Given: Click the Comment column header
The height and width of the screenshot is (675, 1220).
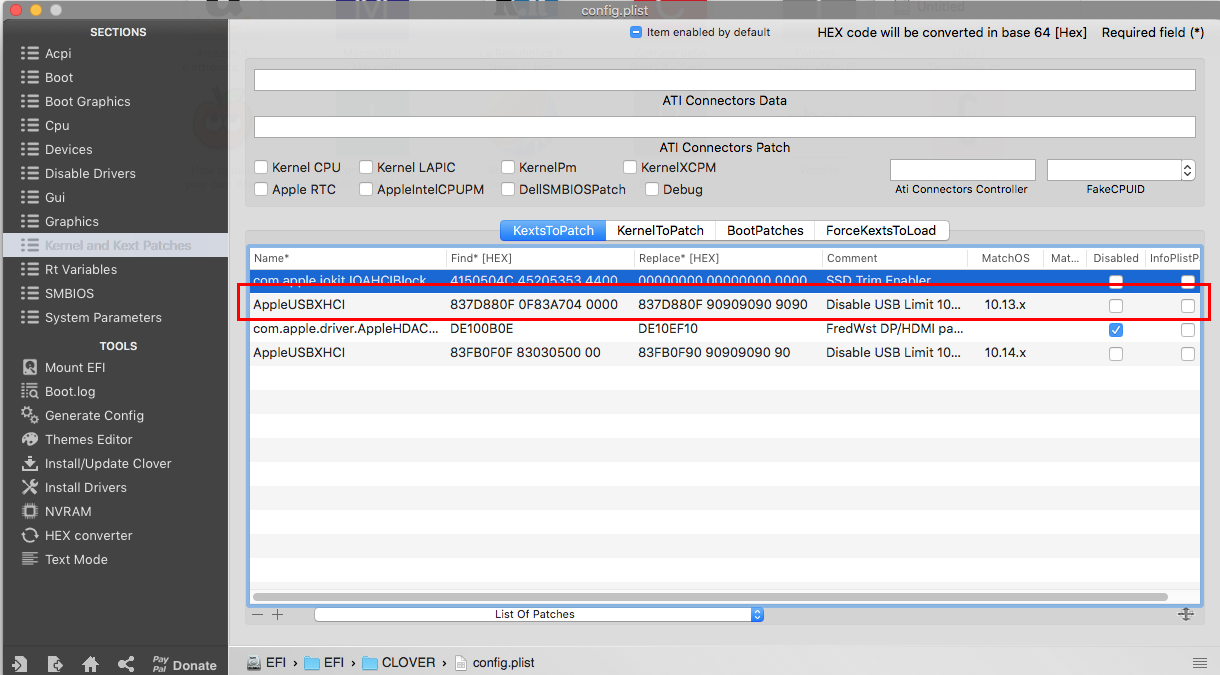Looking at the screenshot, I should (896, 258).
